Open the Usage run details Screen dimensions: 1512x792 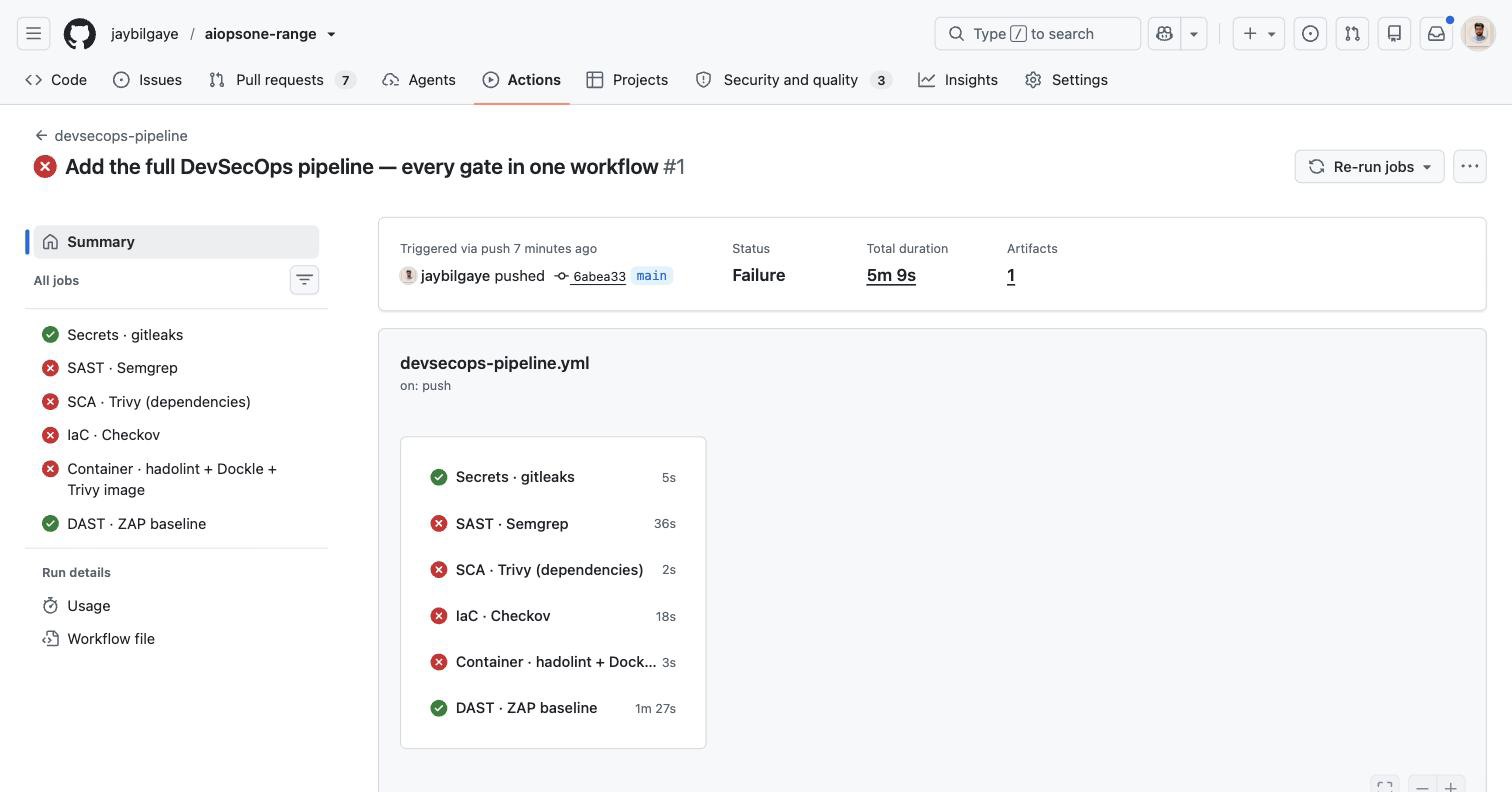point(176,606)
